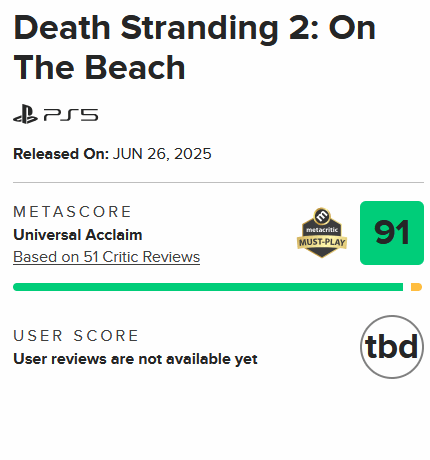Click the number 91 inside score box

coord(392,233)
